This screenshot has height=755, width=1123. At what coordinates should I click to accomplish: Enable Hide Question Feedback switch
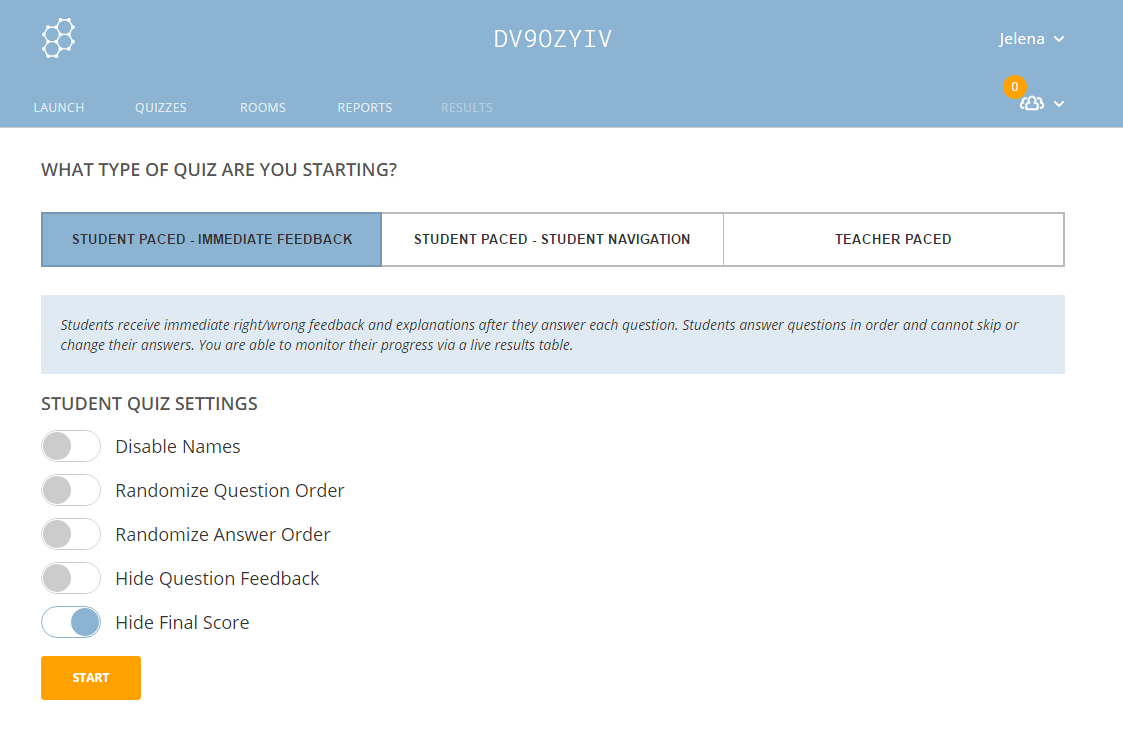point(71,579)
